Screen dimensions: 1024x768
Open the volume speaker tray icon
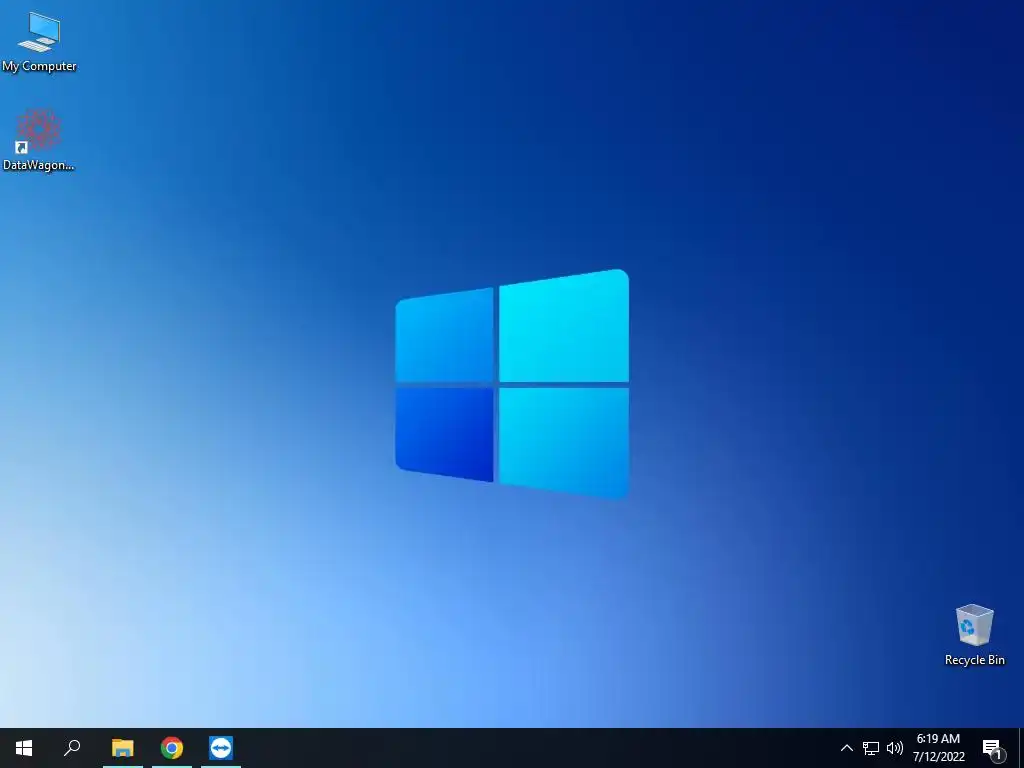pos(895,748)
